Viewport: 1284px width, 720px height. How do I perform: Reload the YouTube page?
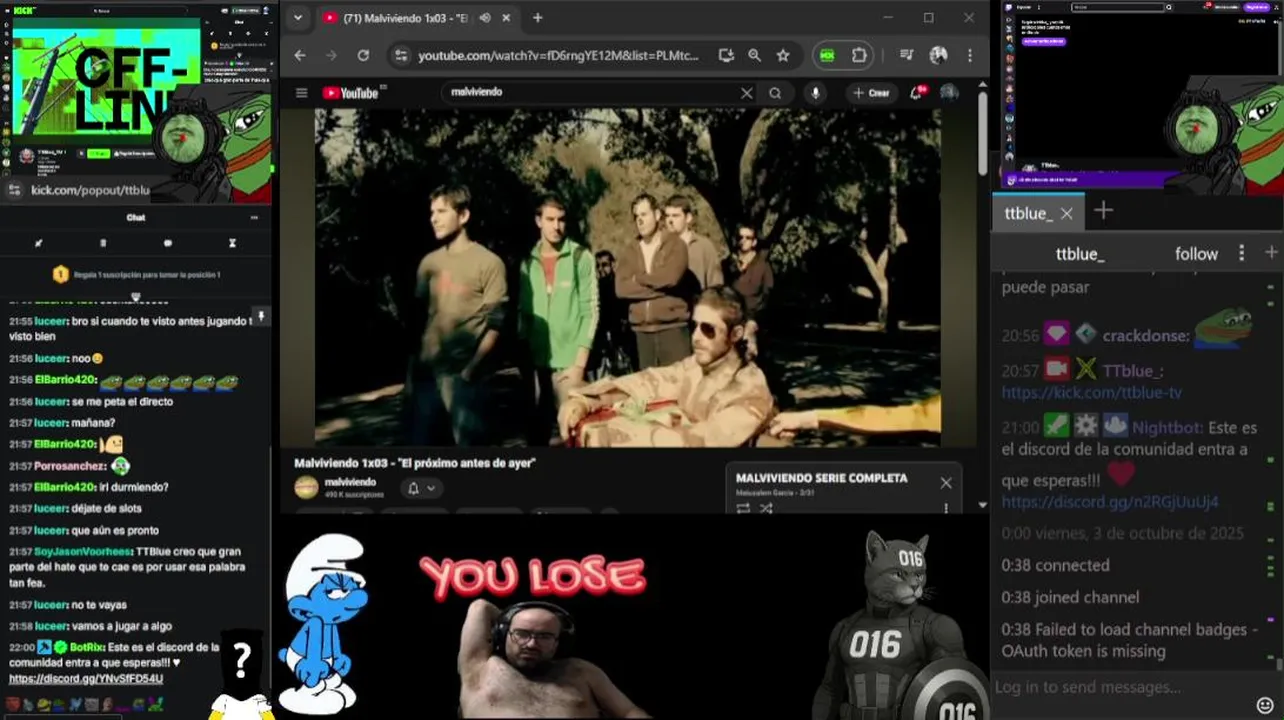363,56
